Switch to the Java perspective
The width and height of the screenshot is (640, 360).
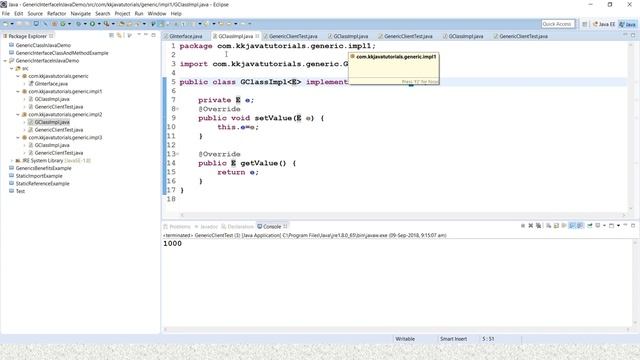[627, 24]
